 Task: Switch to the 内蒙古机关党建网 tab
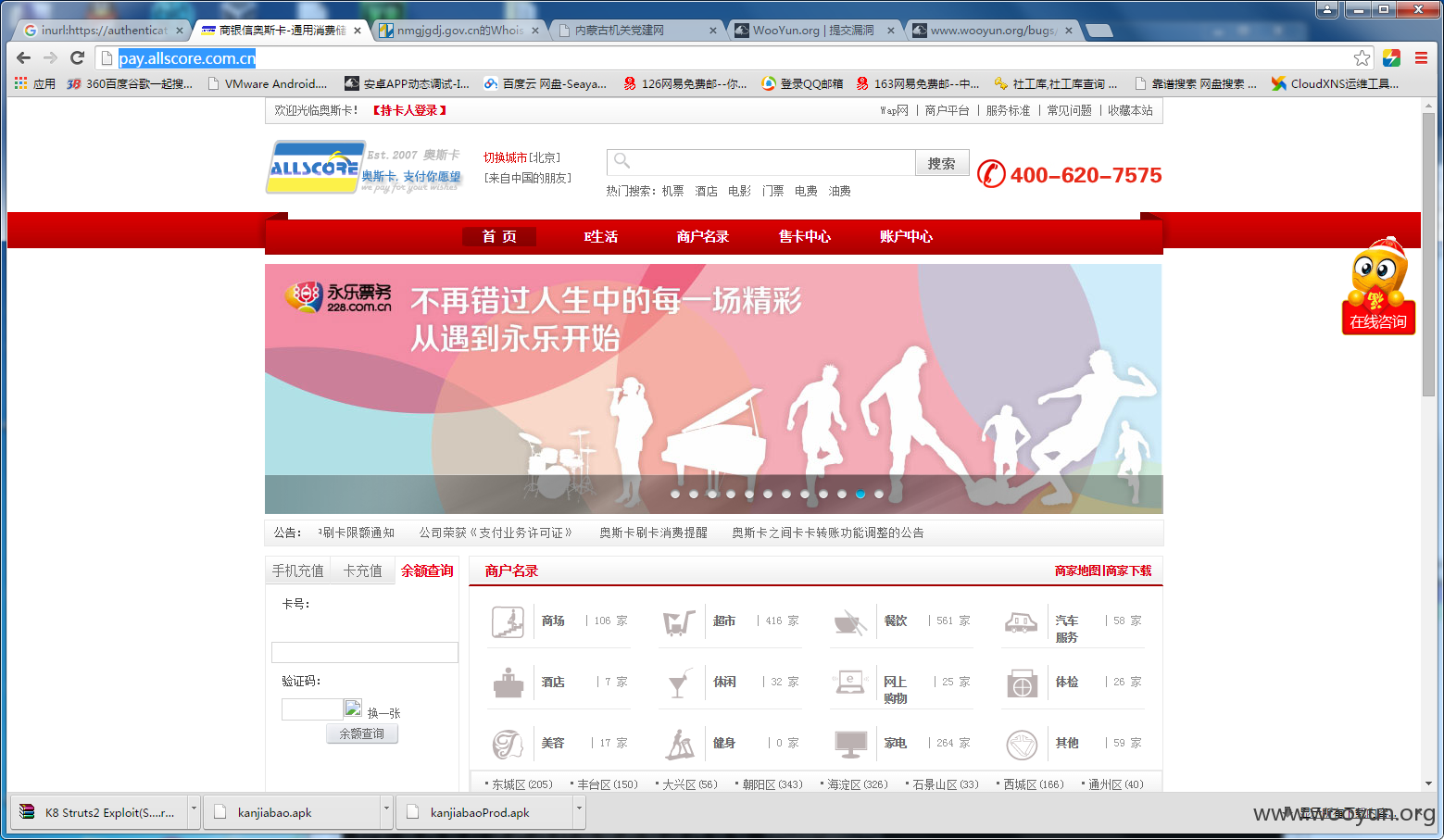pos(637,31)
